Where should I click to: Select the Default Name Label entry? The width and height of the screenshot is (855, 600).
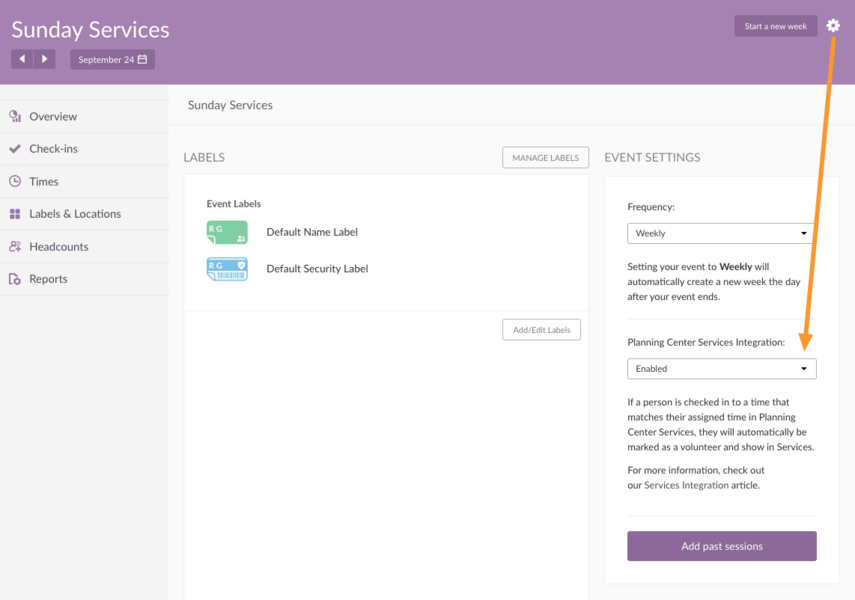tap(310, 231)
